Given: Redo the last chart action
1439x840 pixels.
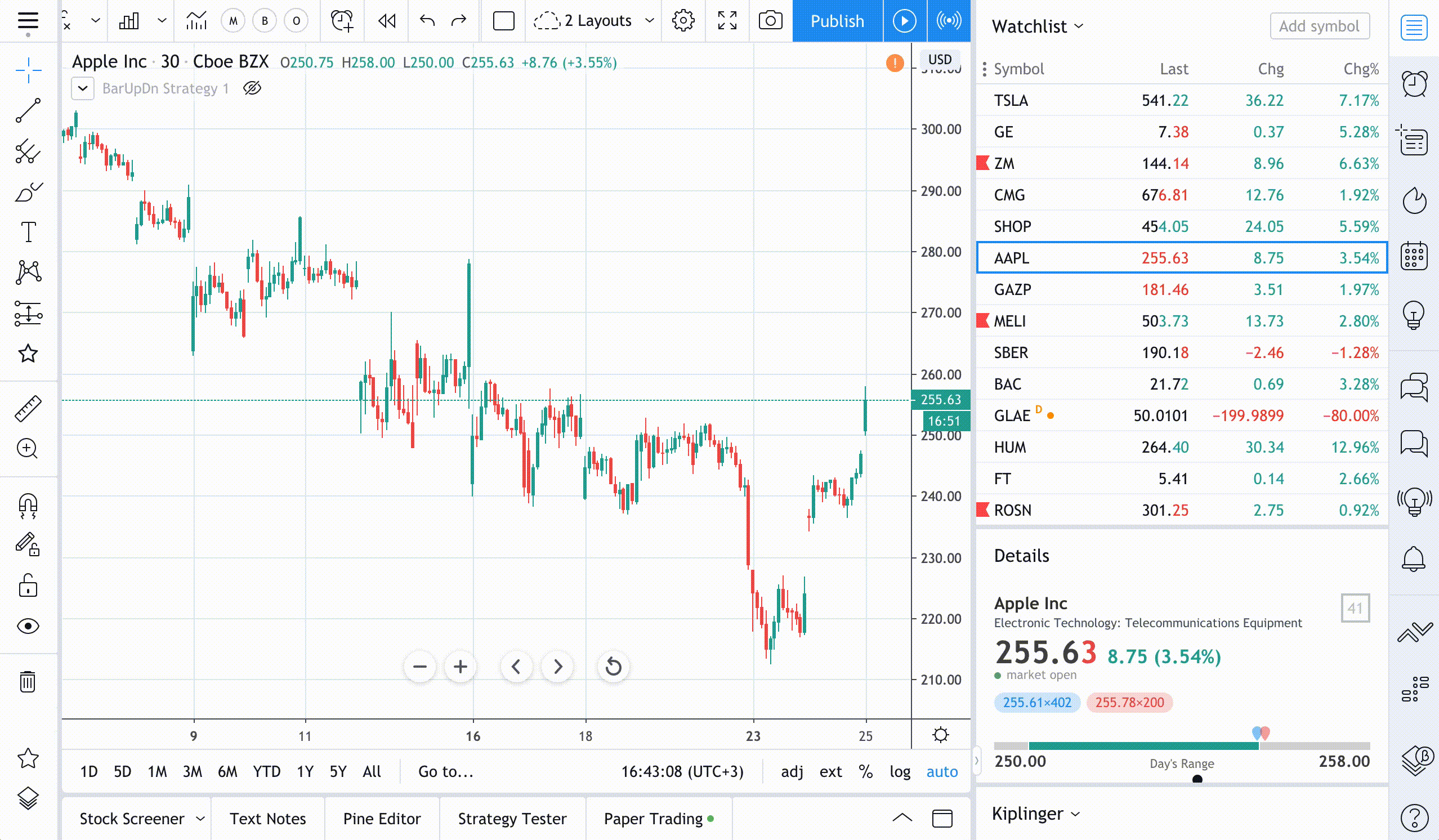Looking at the screenshot, I should [458, 21].
